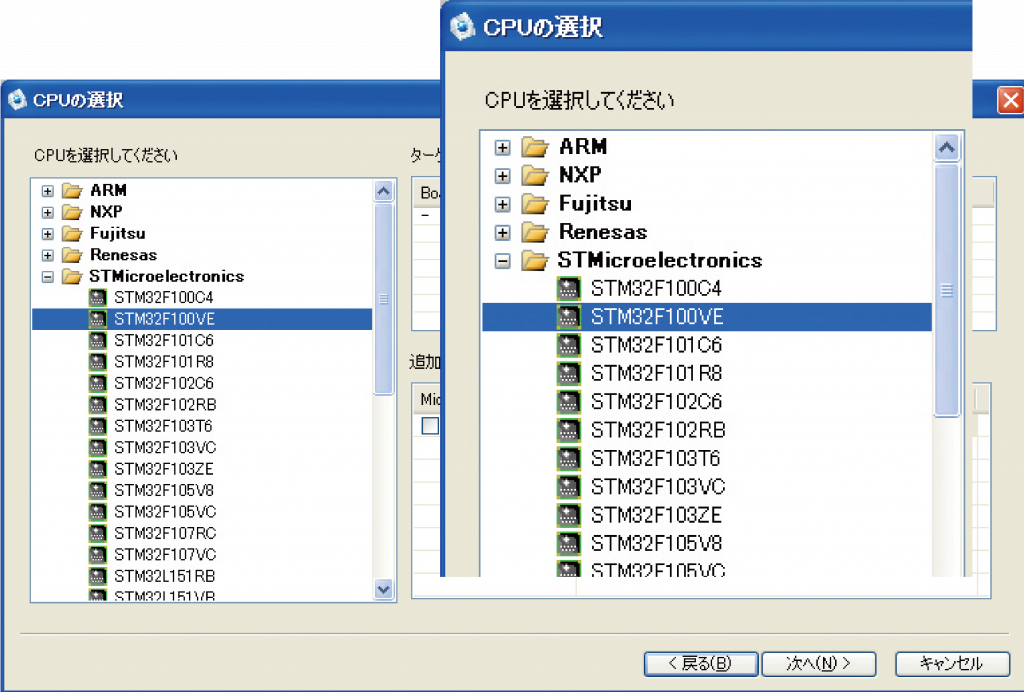The width and height of the screenshot is (1024, 692).
Task: Click the up arrow on the small list's scrollbar
Action: (x=383, y=191)
